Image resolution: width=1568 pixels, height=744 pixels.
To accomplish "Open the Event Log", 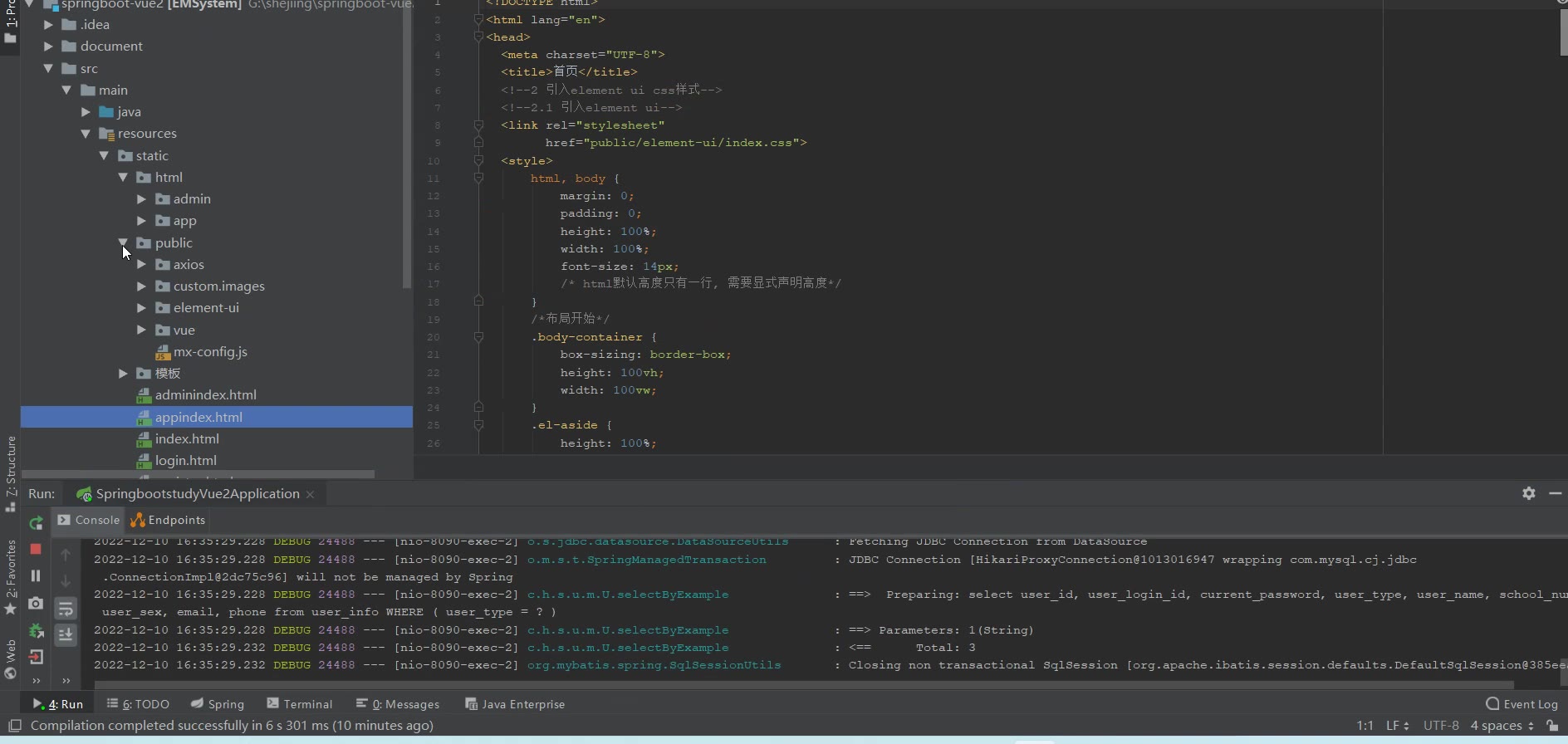I will click(x=1521, y=704).
